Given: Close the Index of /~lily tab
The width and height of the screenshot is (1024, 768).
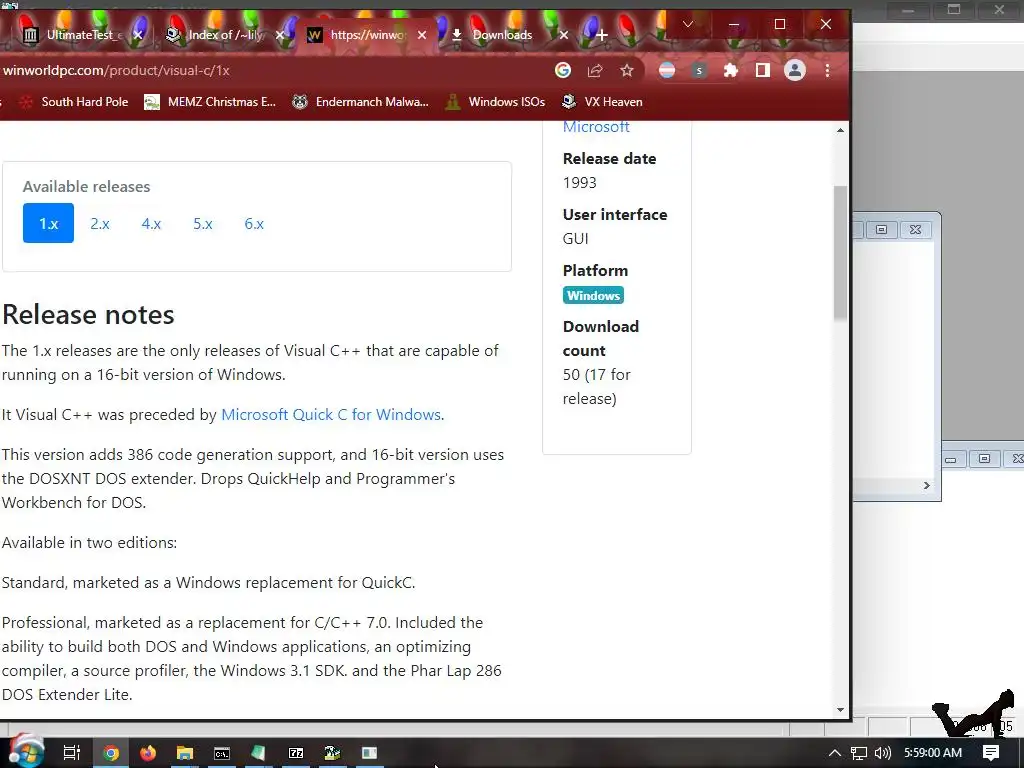Looking at the screenshot, I should (280, 35).
